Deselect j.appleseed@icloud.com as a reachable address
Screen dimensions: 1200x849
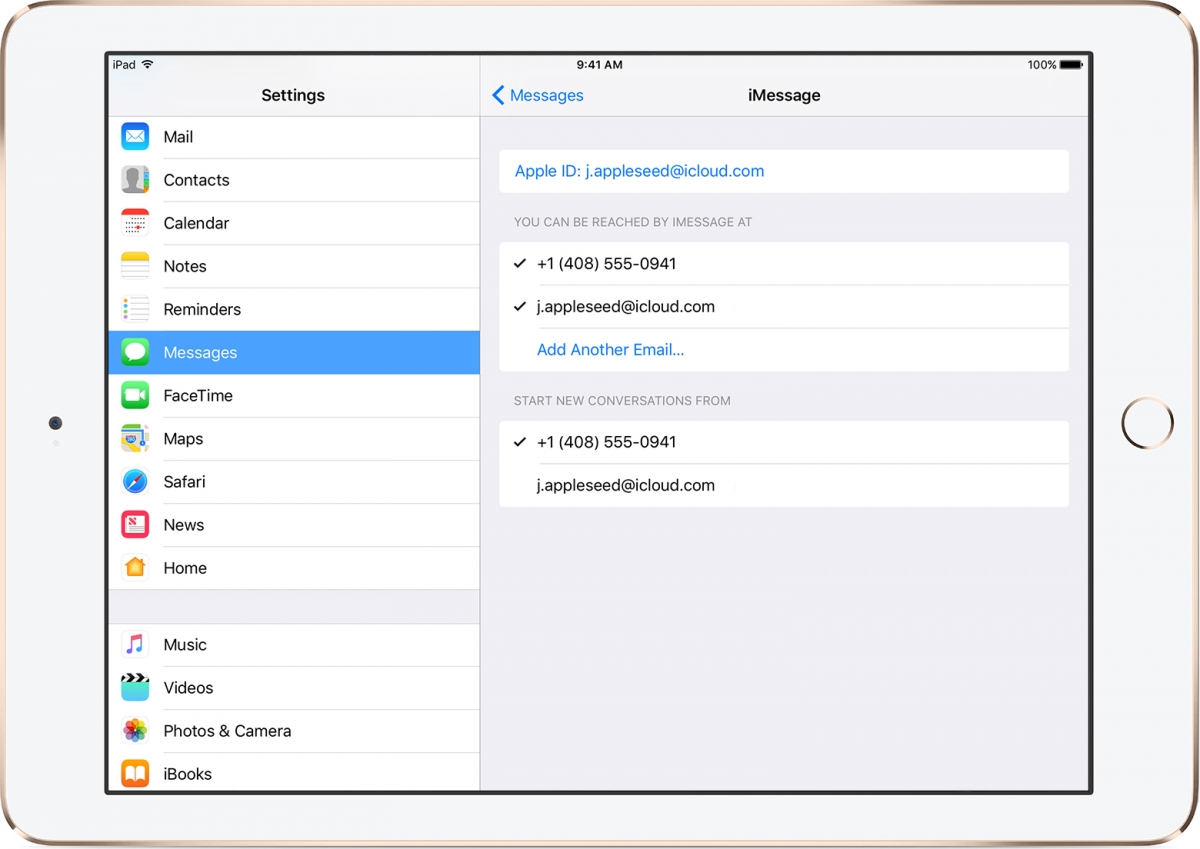(626, 306)
